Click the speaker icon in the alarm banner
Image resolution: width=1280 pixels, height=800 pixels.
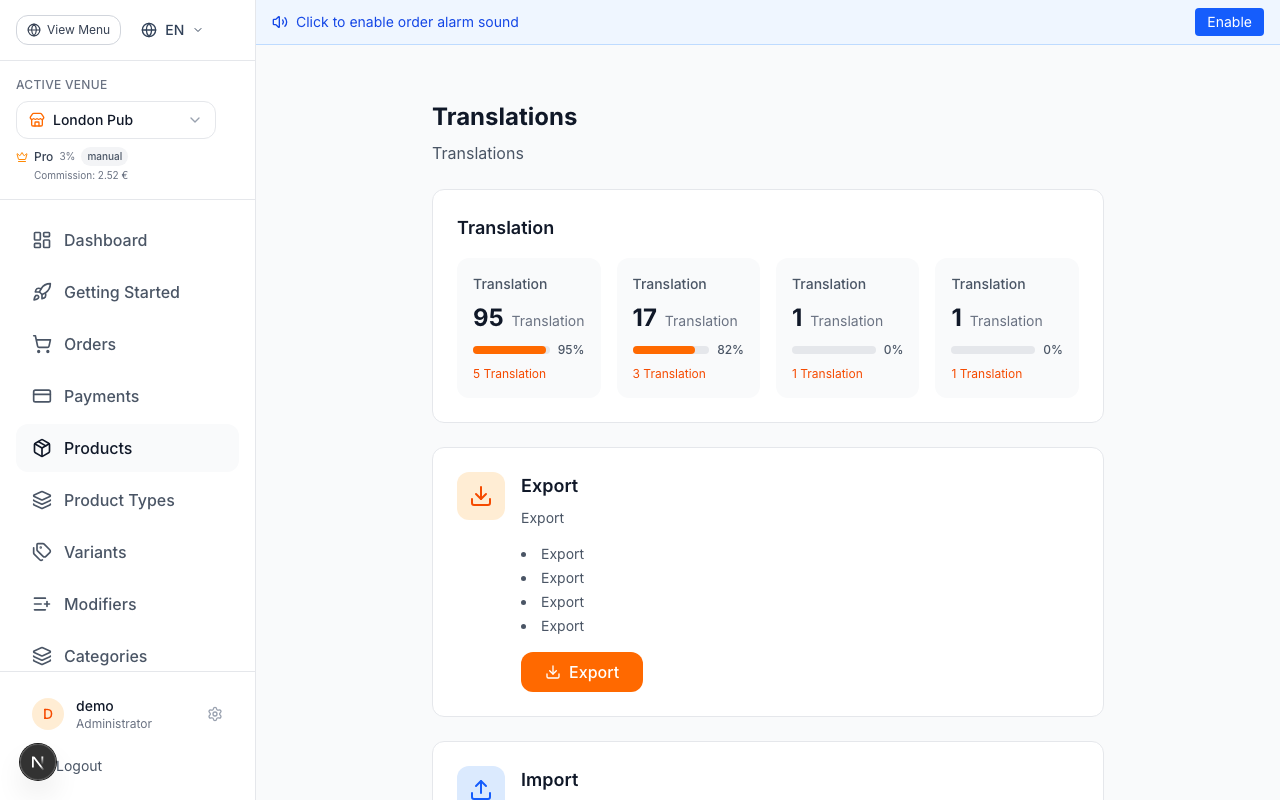coord(279,21)
